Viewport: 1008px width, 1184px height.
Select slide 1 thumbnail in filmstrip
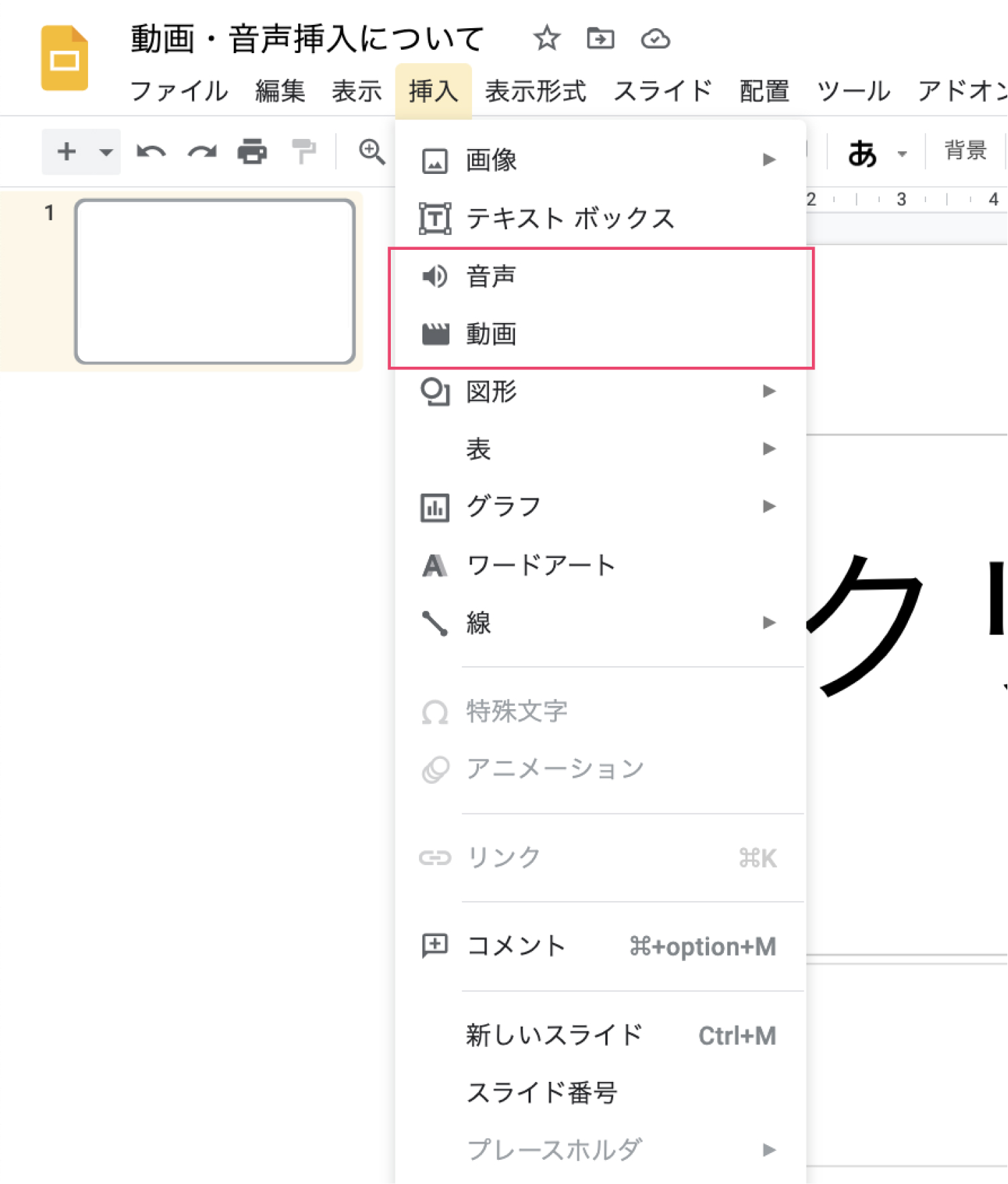(x=215, y=281)
